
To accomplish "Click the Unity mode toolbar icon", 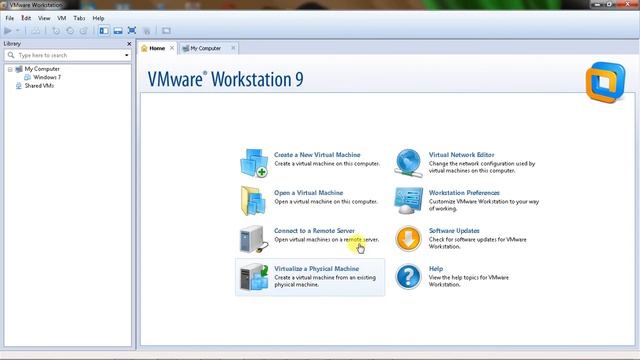I will [147, 31].
